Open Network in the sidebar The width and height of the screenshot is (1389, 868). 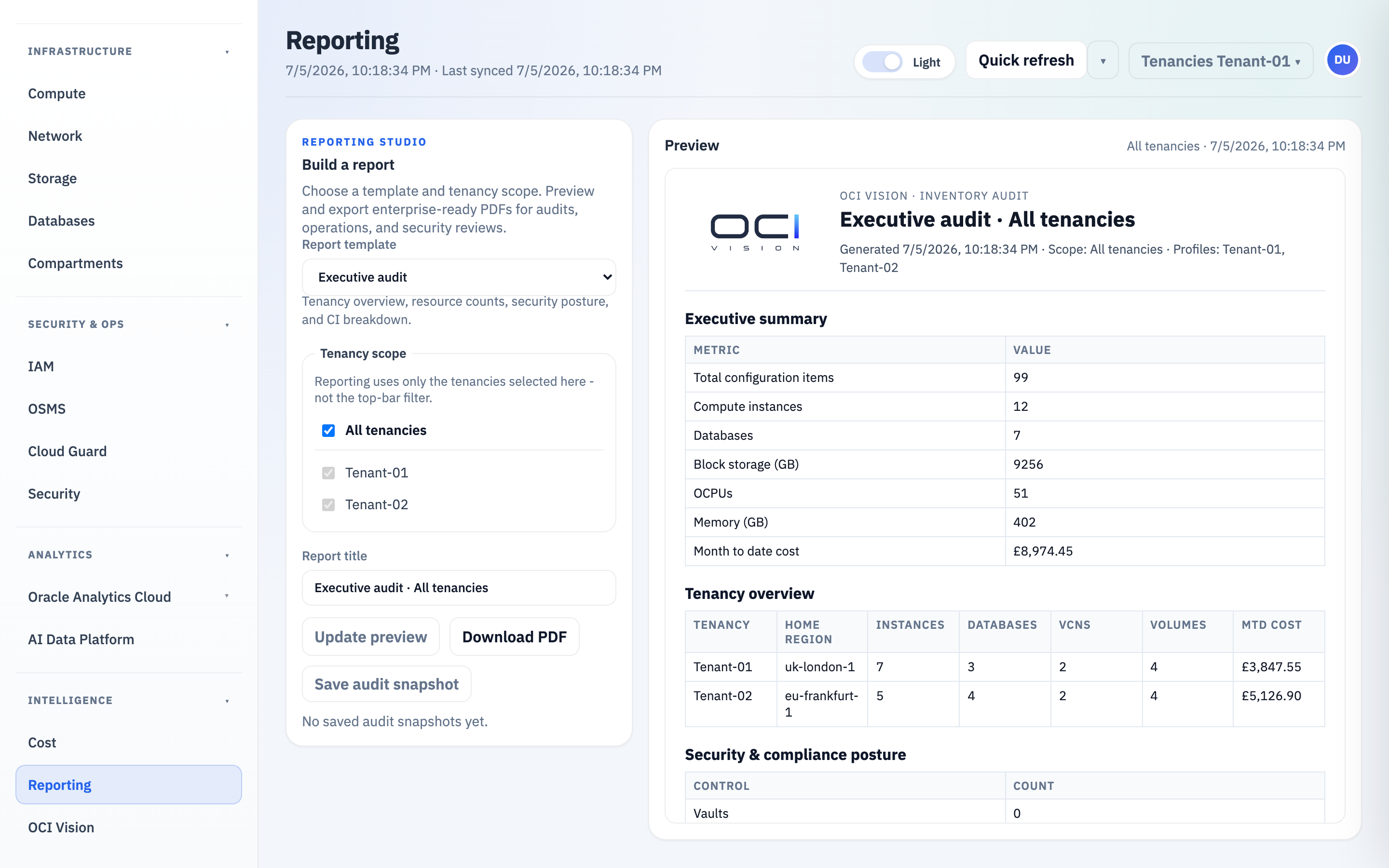pyautogui.click(x=129, y=136)
